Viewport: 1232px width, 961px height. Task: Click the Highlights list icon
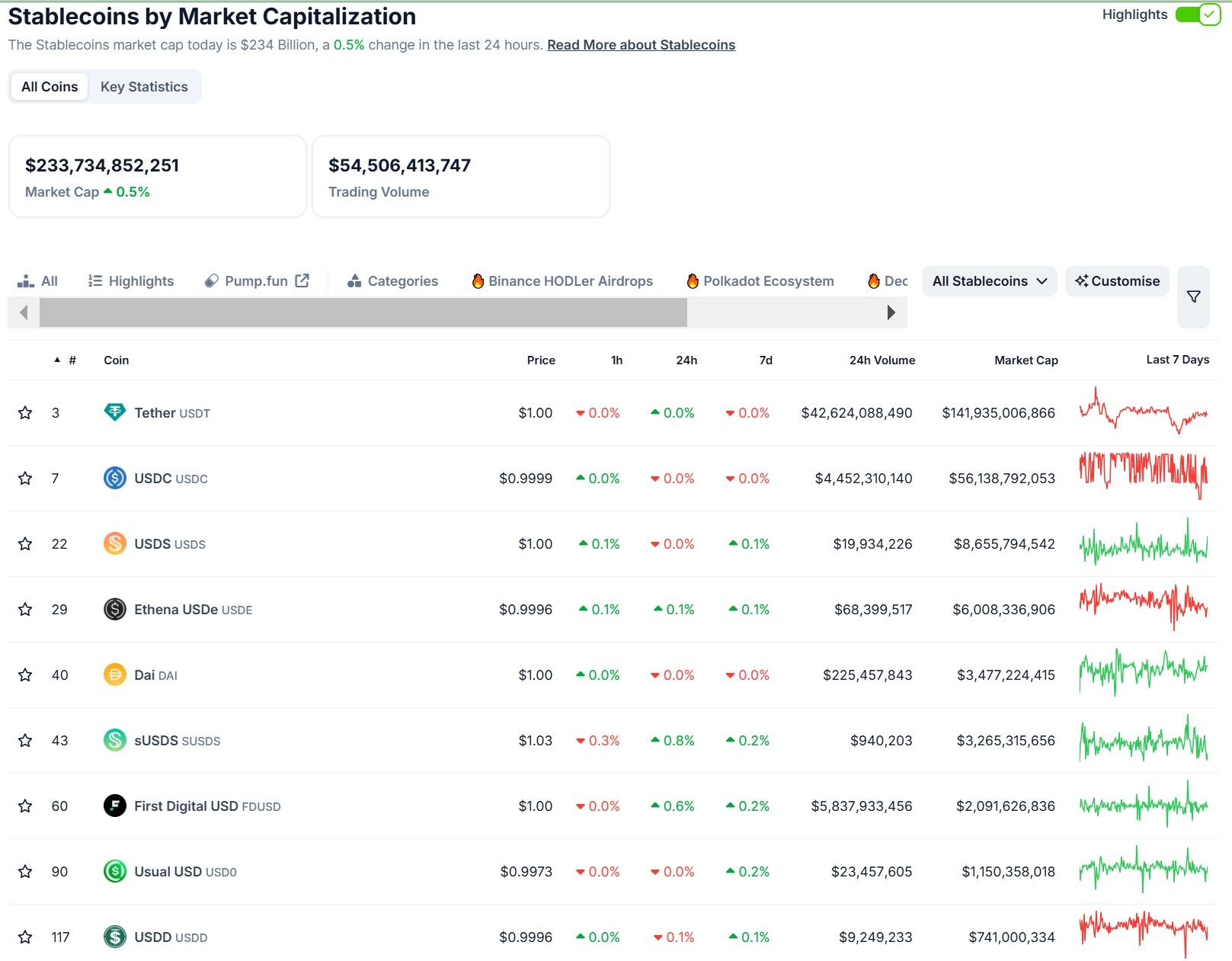(95, 281)
